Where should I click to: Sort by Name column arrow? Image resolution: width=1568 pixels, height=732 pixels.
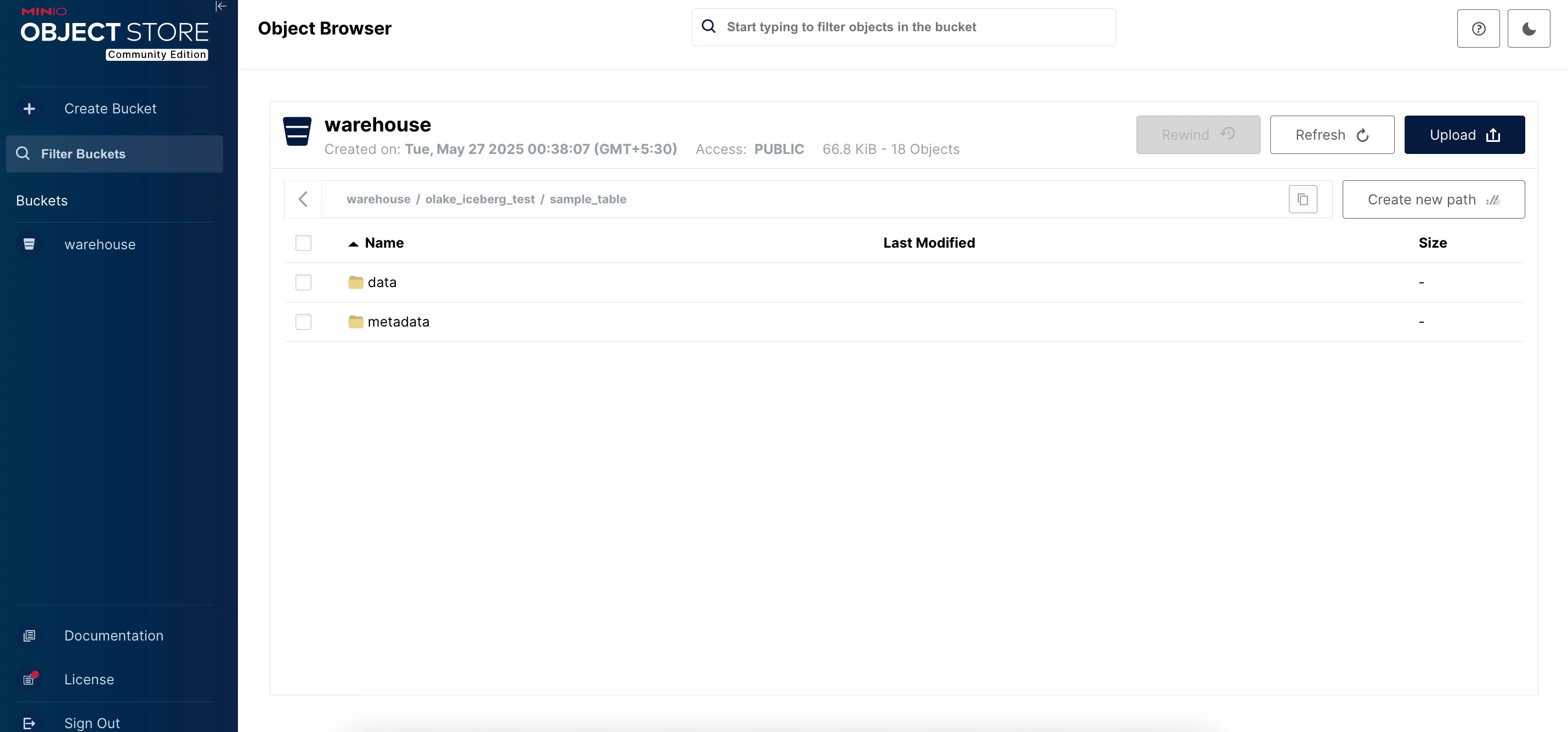353,244
